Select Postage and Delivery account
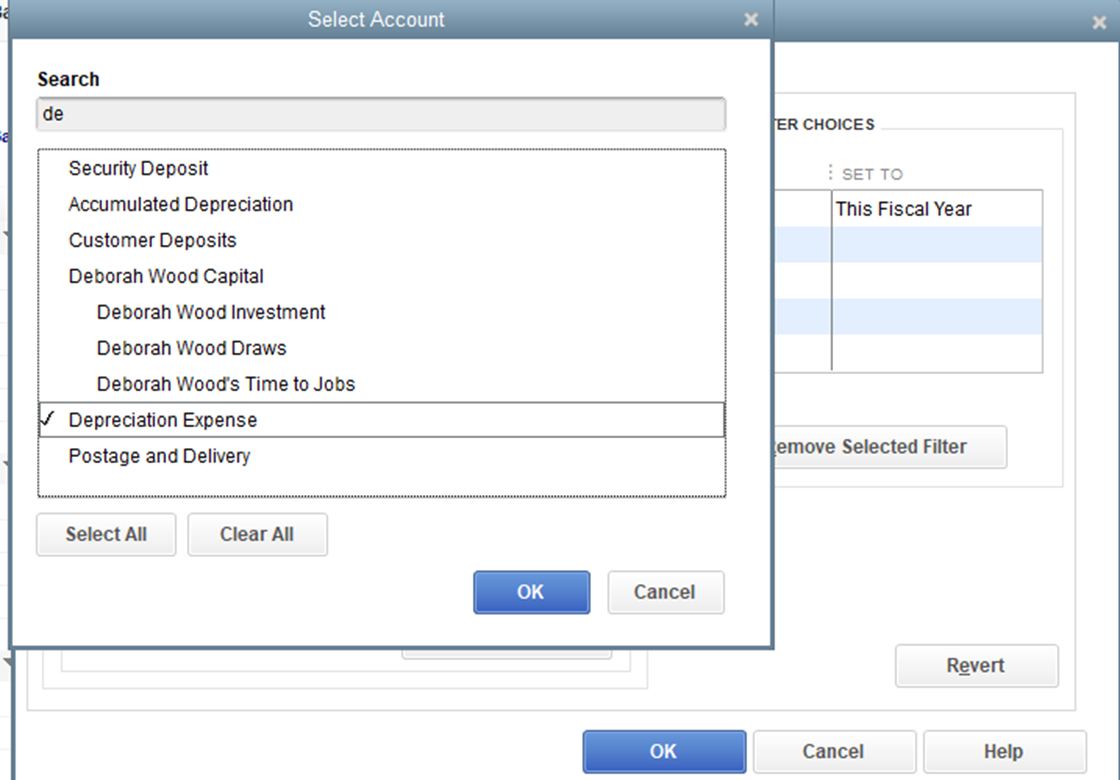 click(160, 457)
